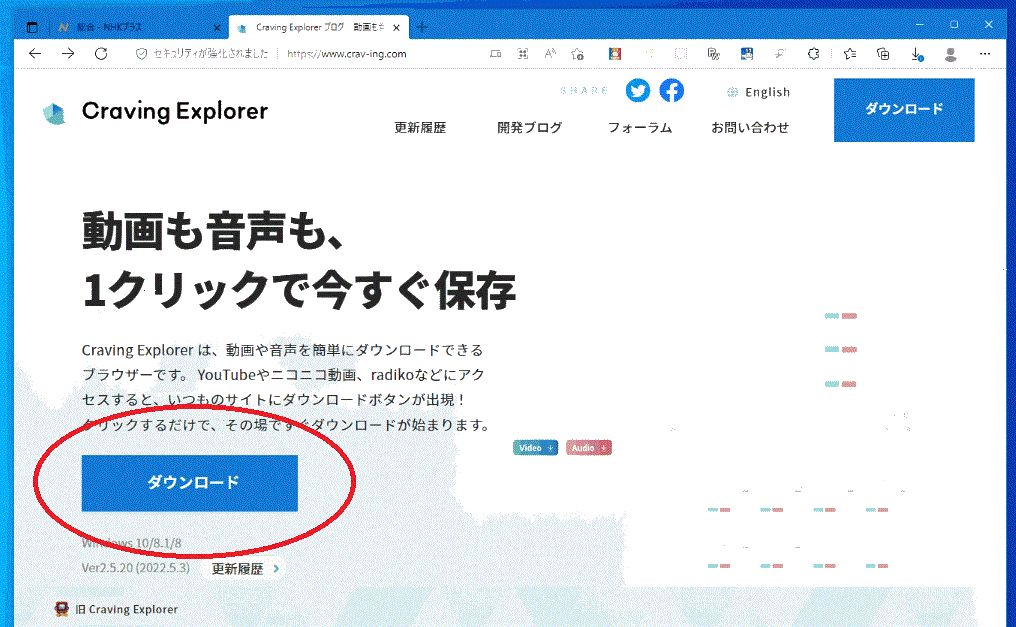Refresh the page with the reload icon
The width and height of the screenshot is (1016, 627).
coord(100,54)
